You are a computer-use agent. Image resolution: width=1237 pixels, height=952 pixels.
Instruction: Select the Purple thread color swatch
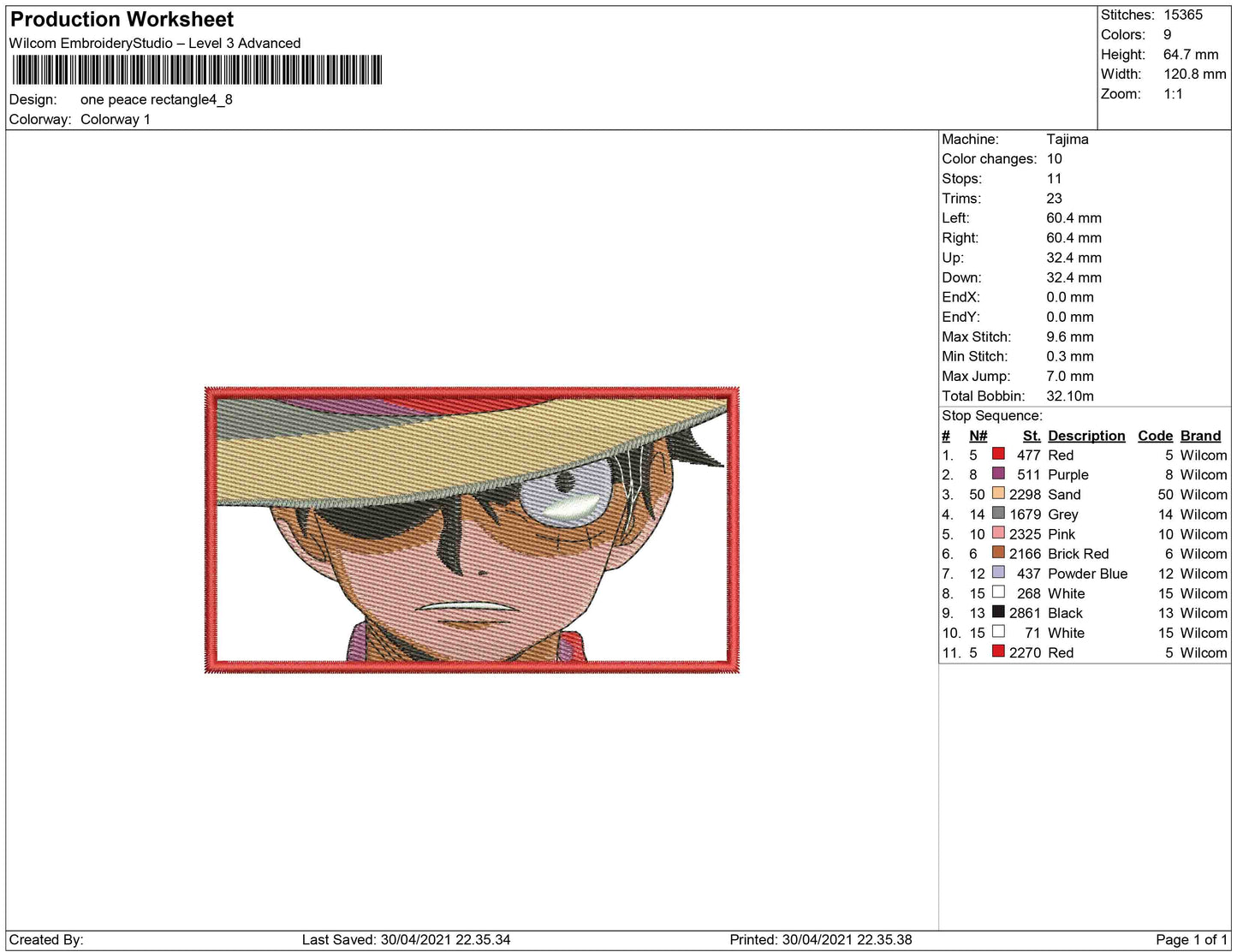tap(998, 473)
